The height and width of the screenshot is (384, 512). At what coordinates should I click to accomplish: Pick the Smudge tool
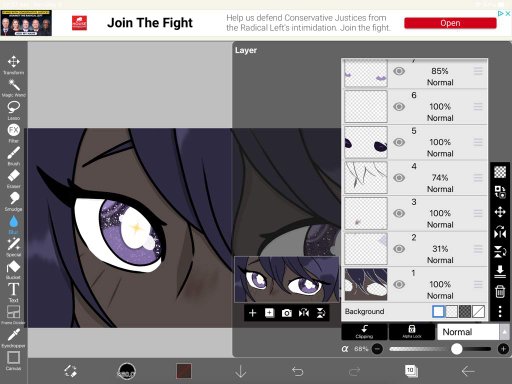click(13, 201)
